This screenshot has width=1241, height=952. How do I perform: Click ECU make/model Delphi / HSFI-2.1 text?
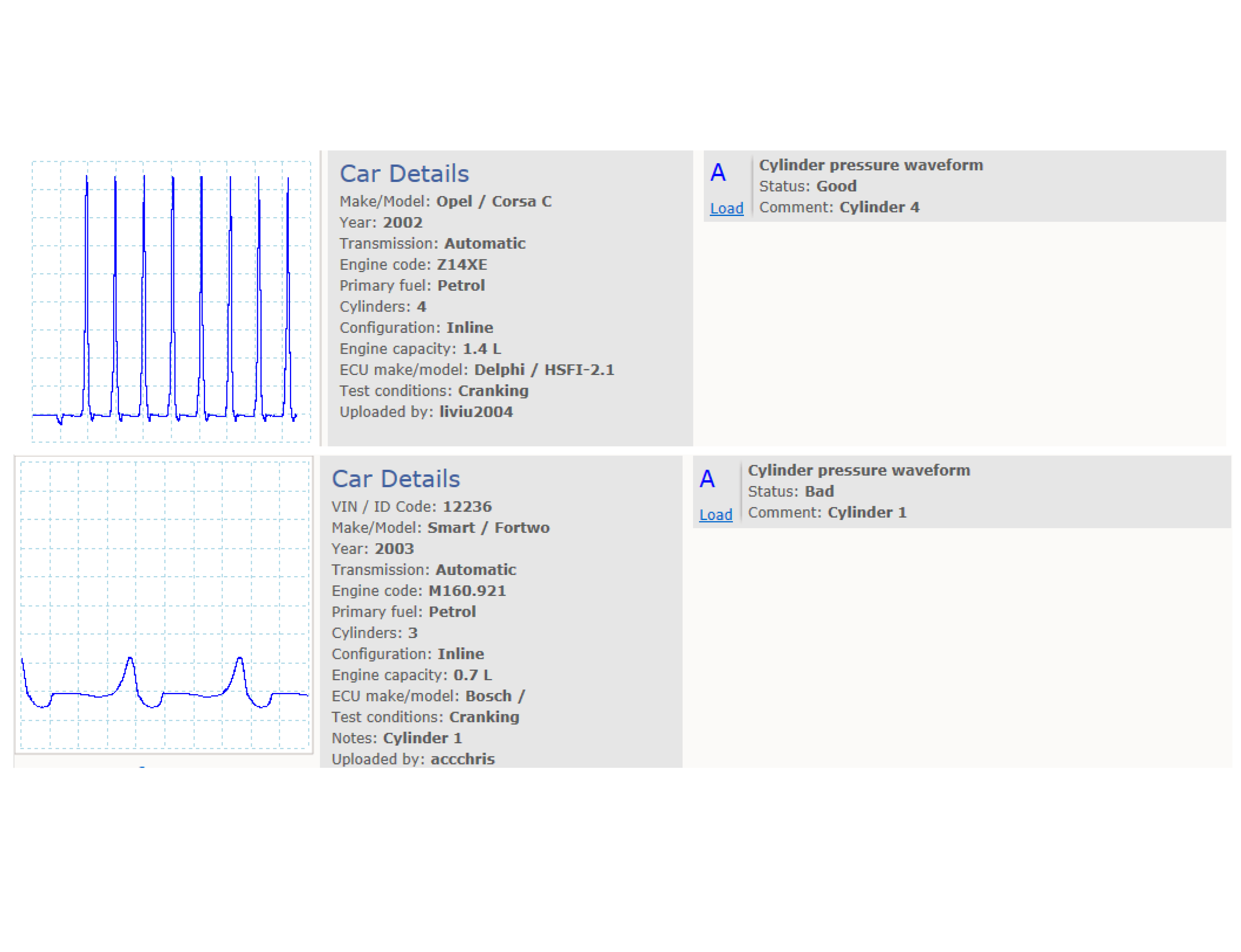tap(477, 370)
